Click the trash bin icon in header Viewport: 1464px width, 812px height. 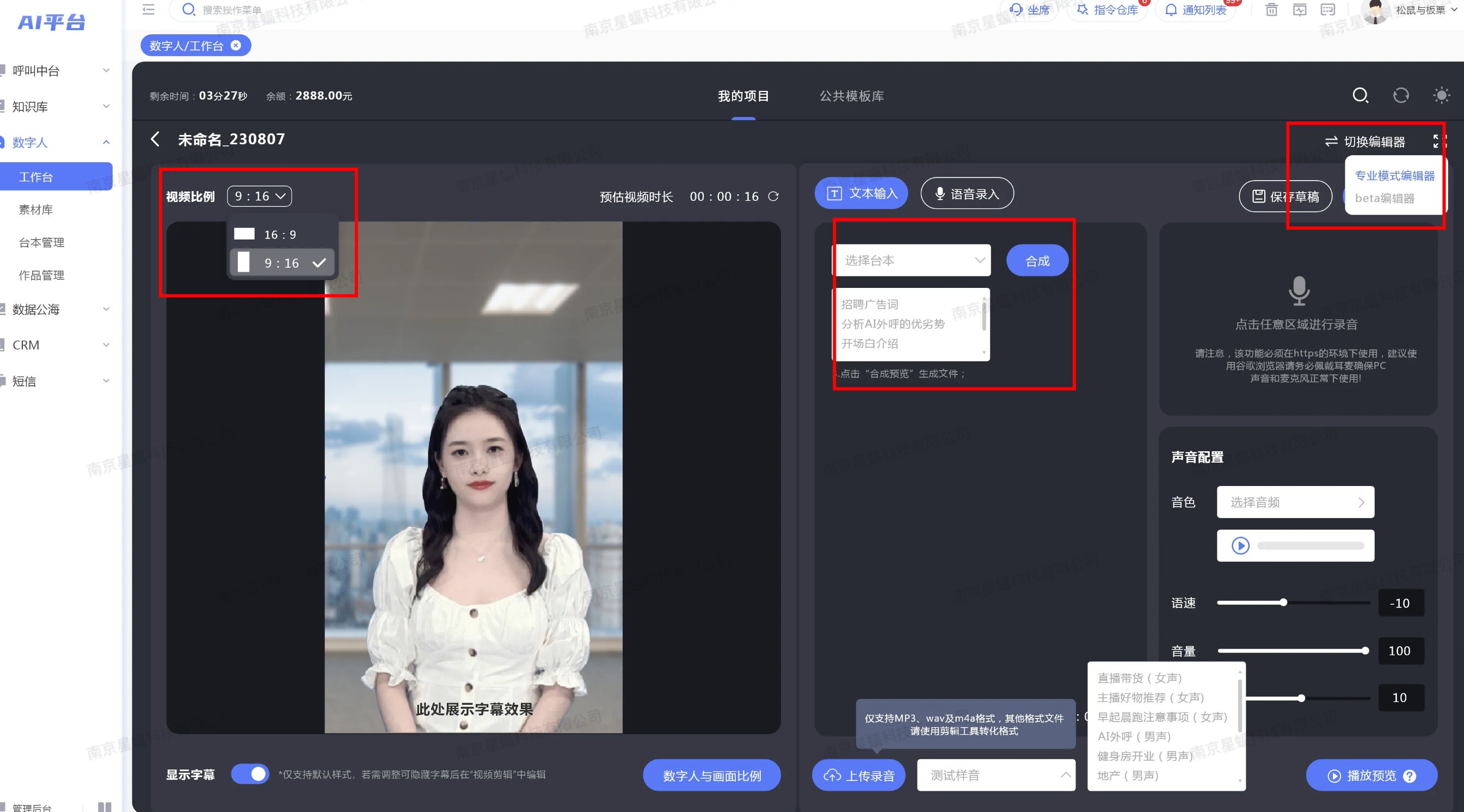(x=1271, y=10)
